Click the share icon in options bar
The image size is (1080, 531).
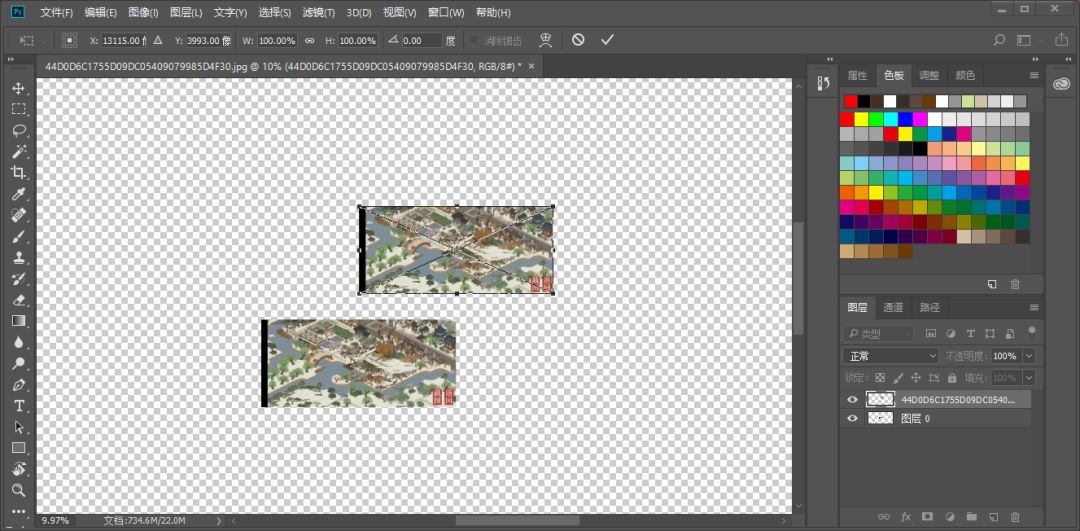point(1061,40)
